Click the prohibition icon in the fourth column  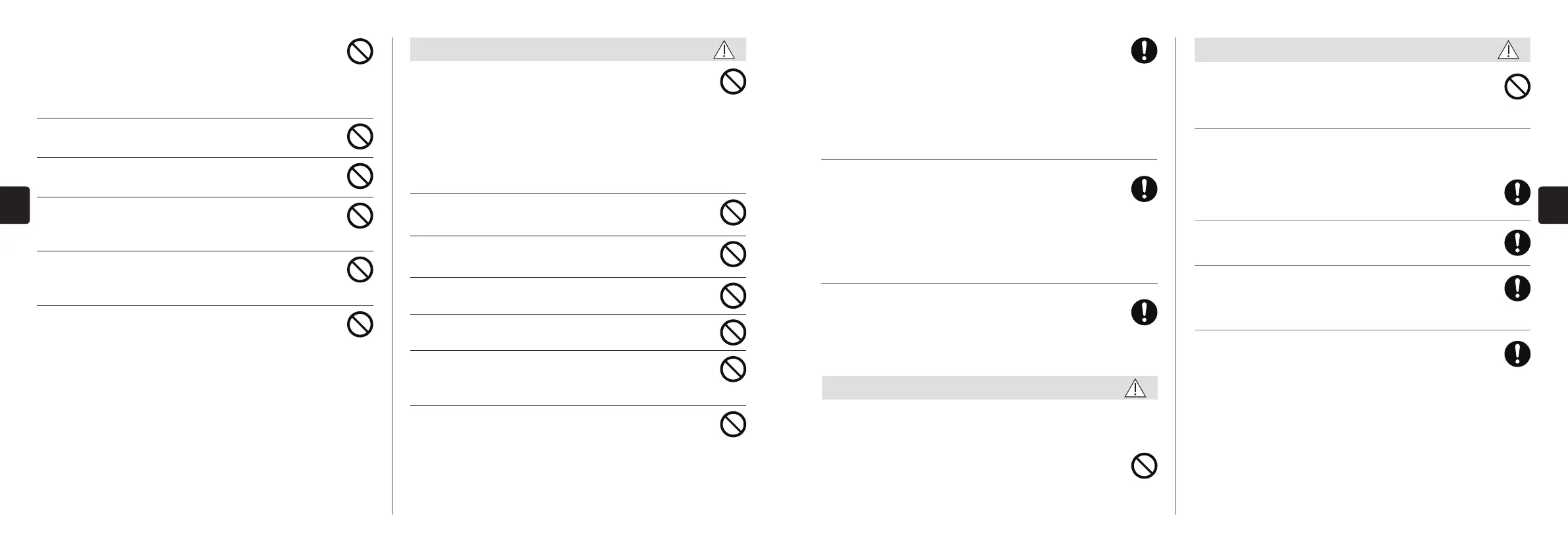[x=1517, y=87]
